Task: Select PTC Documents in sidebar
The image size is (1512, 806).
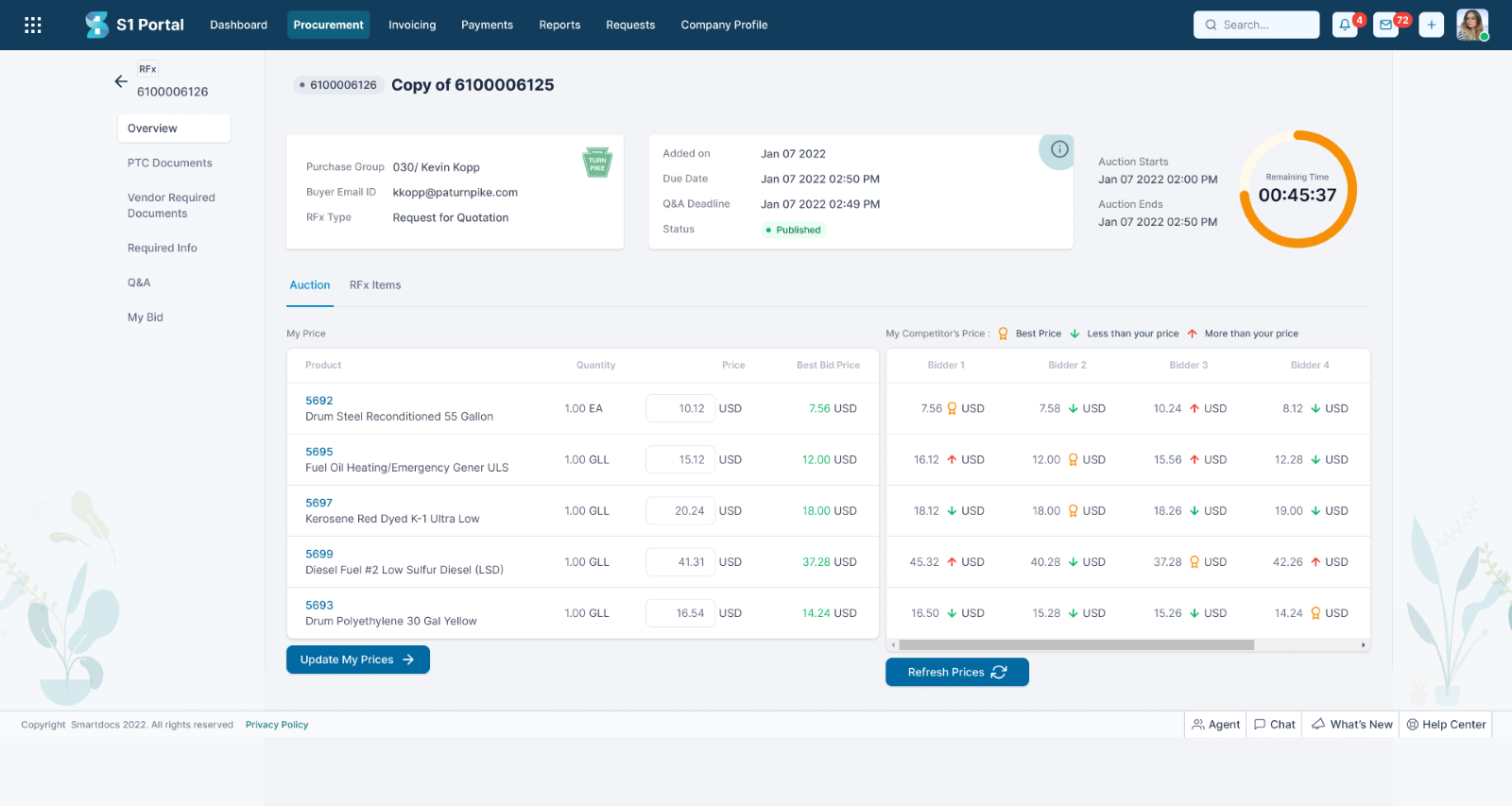Action: click(170, 163)
